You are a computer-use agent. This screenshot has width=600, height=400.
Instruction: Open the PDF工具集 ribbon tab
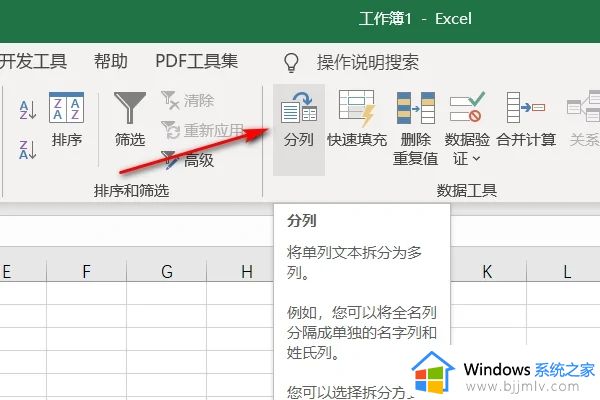coord(196,61)
